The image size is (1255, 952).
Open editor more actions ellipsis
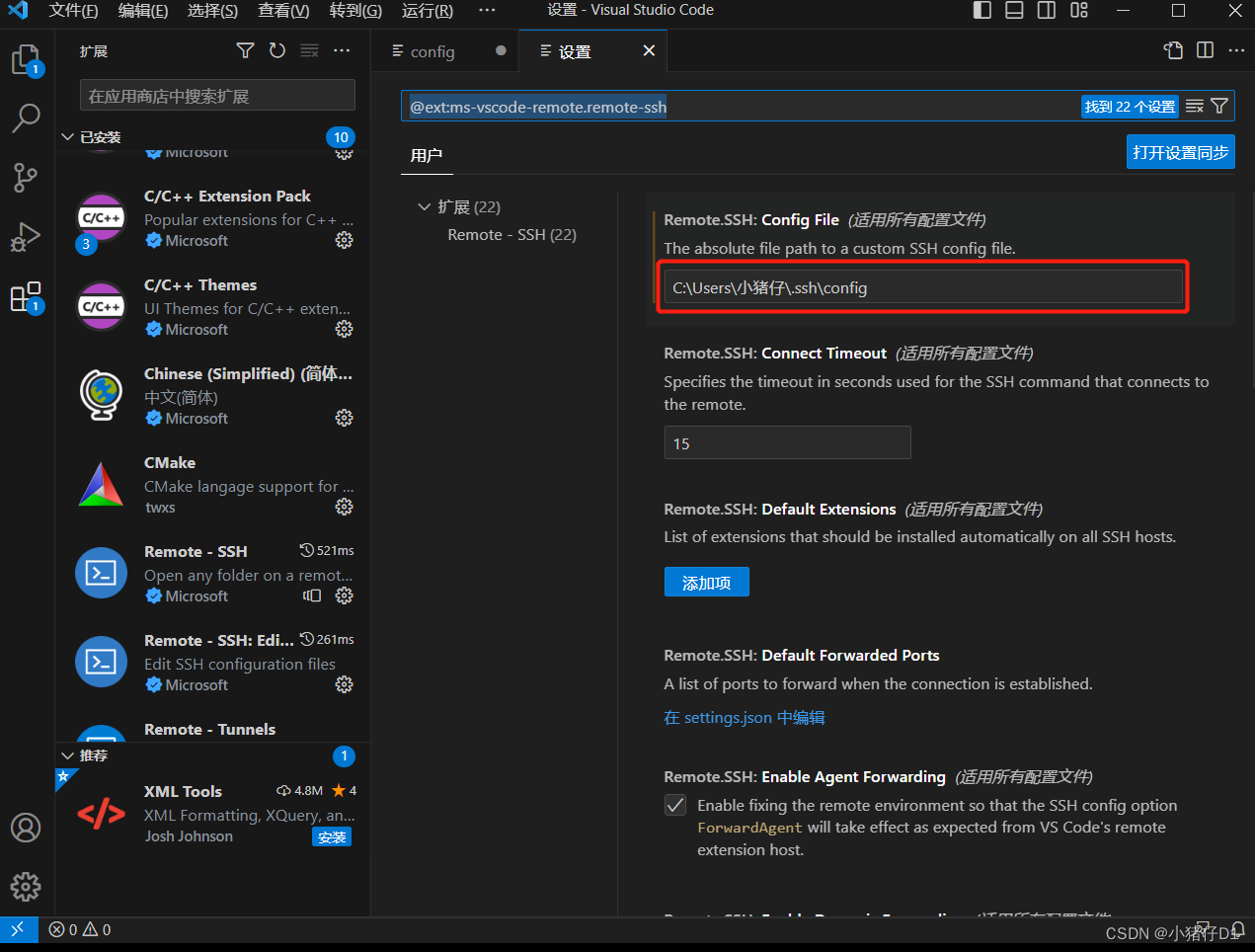coord(1236,50)
